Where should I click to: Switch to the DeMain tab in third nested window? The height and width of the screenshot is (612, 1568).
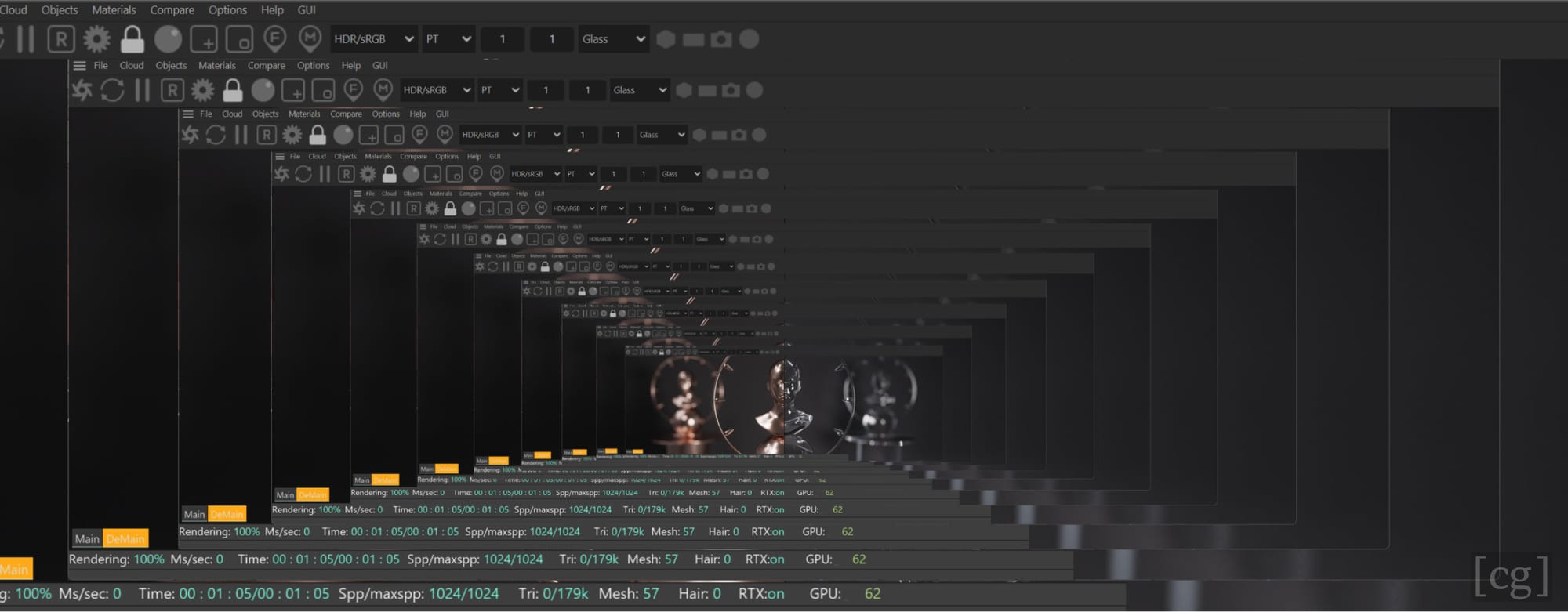coord(227,514)
